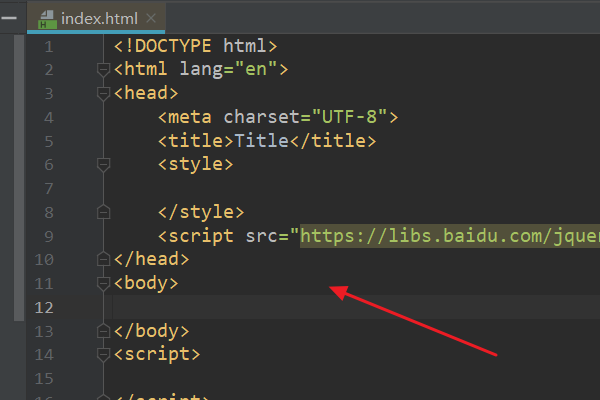Collapse the style block fold on line 6
600x400 pixels.
[x=103, y=165]
